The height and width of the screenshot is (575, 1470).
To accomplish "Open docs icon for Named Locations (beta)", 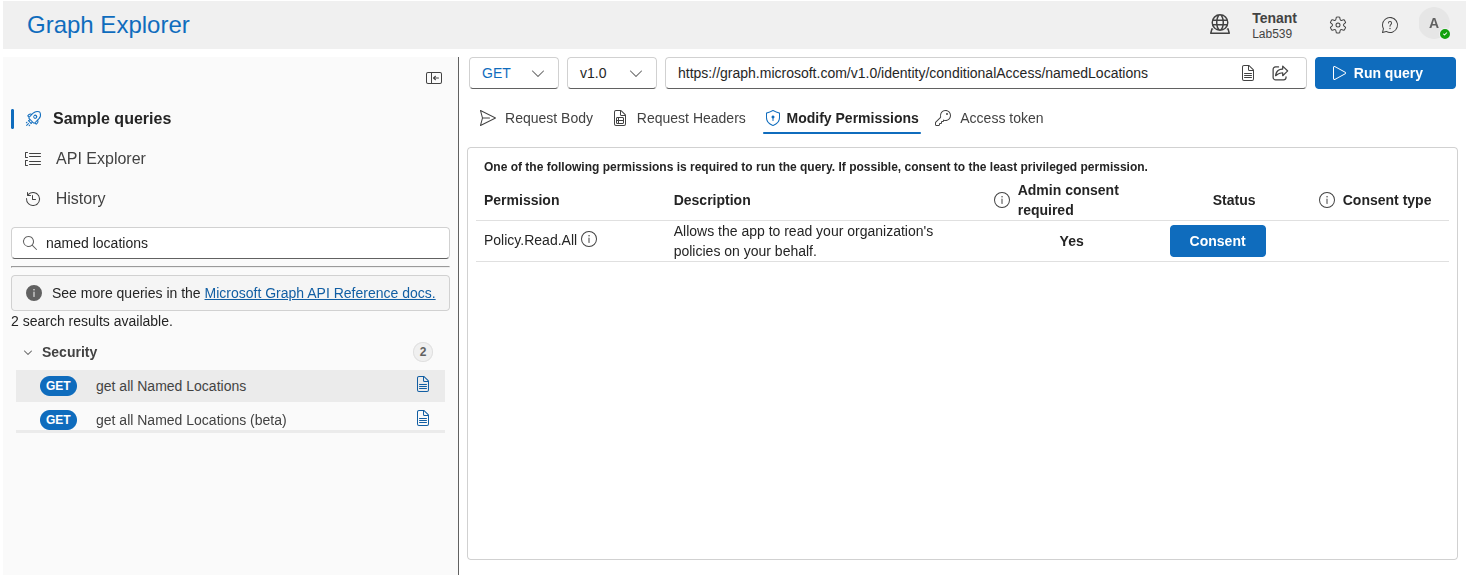I will click(x=423, y=418).
